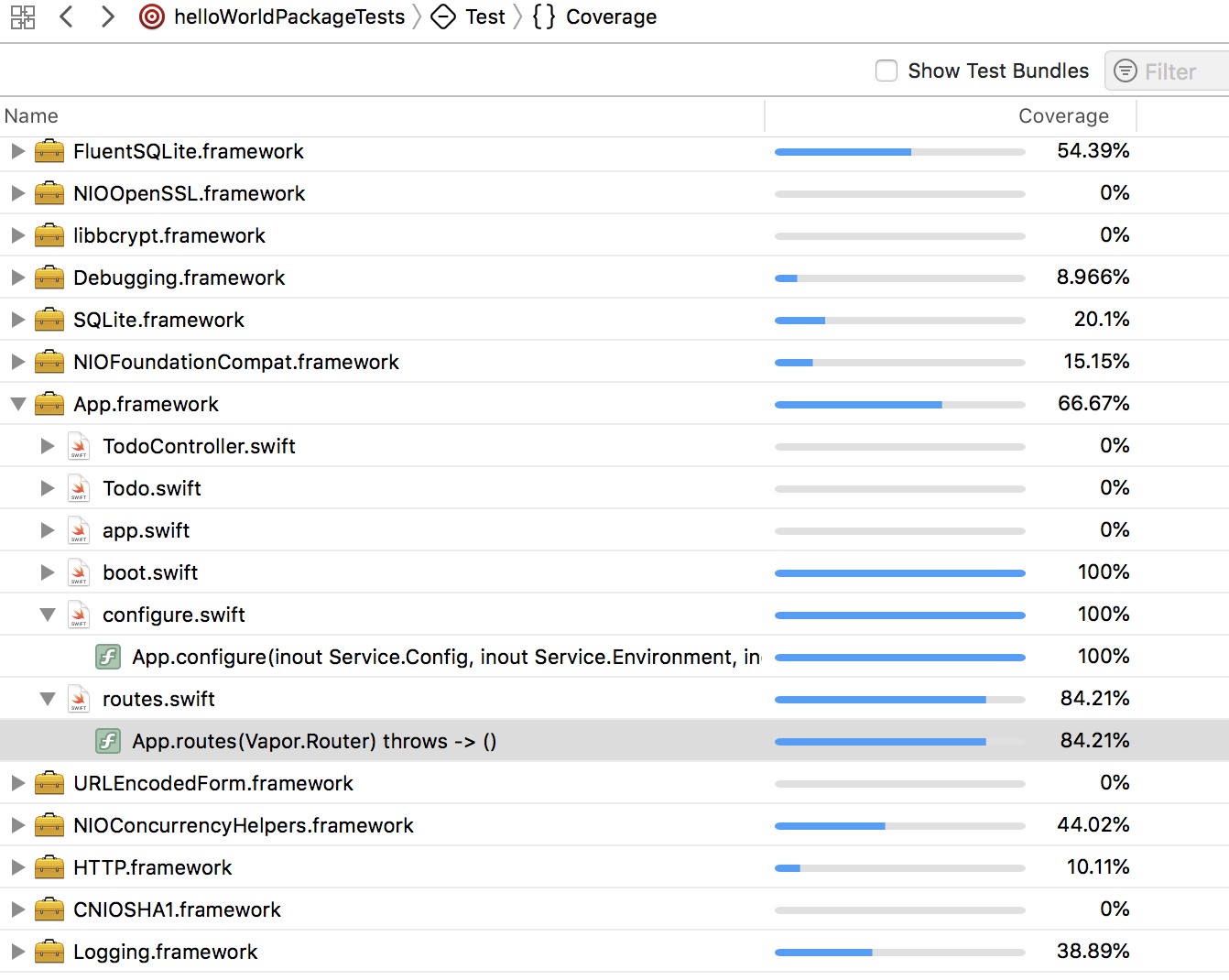The width and height of the screenshot is (1229, 980).
Task: Click the routes.swift file icon
Action: (79, 699)
